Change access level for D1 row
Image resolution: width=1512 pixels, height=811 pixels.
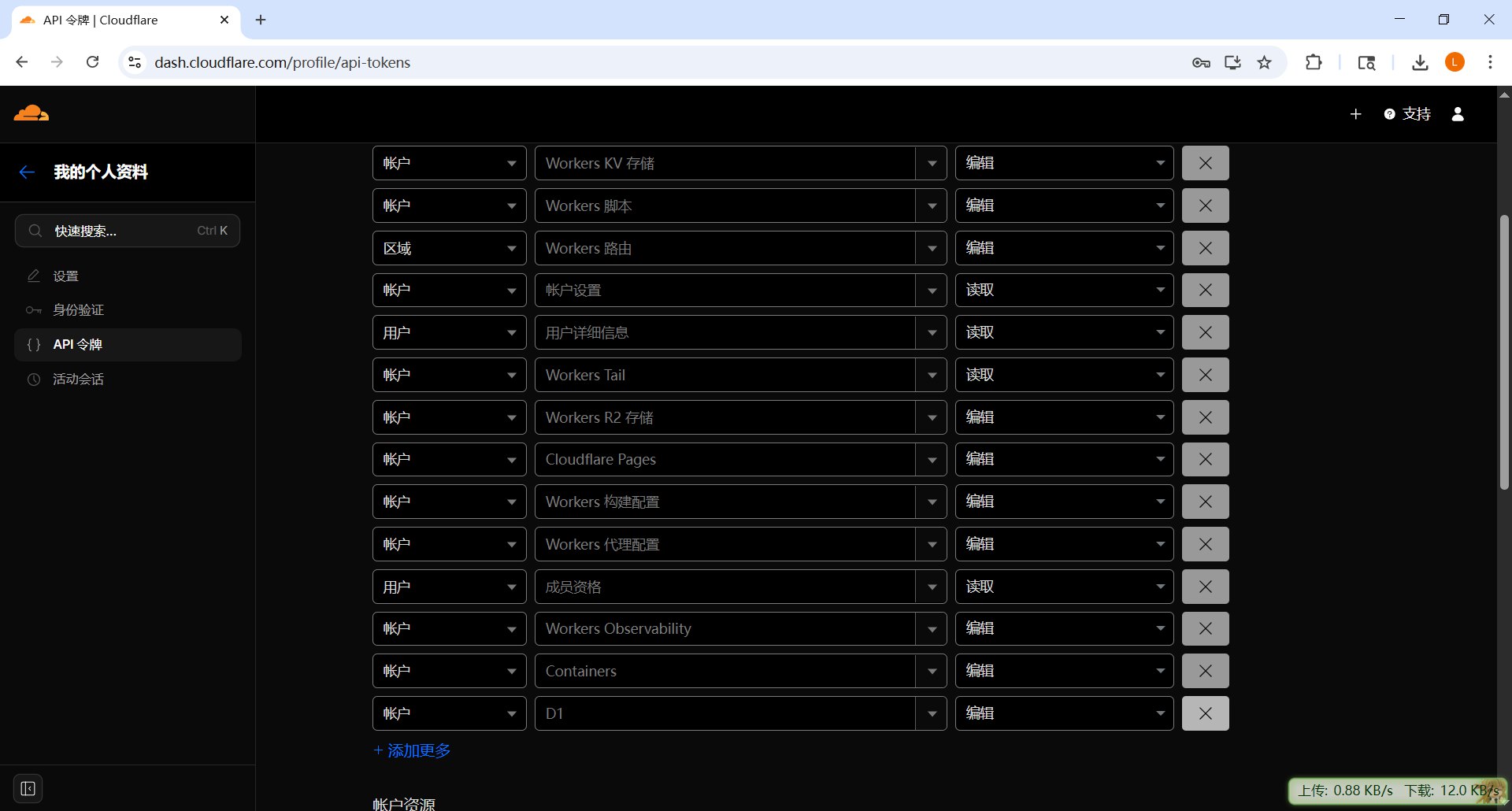(1064, 713)
